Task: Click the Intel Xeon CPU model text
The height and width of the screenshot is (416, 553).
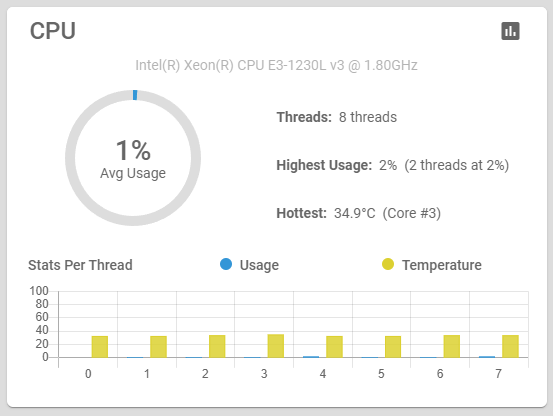Action: [276, 65]
